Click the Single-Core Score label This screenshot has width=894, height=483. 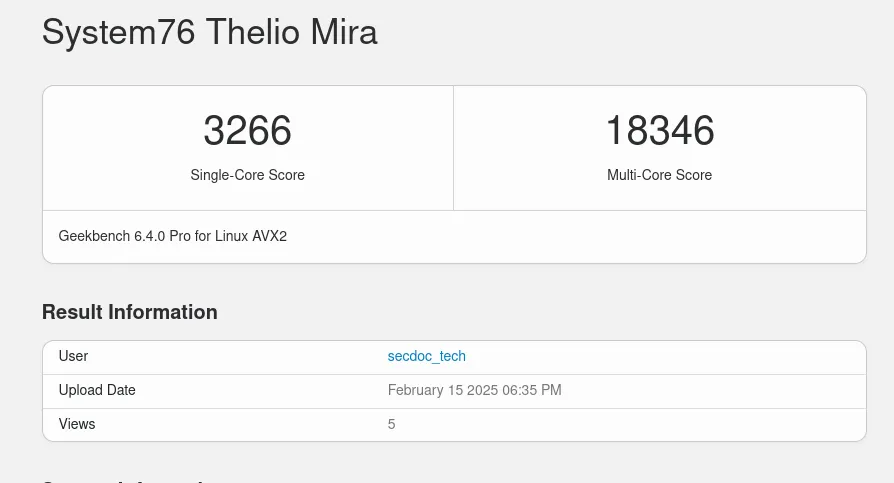tap(247, 175)
